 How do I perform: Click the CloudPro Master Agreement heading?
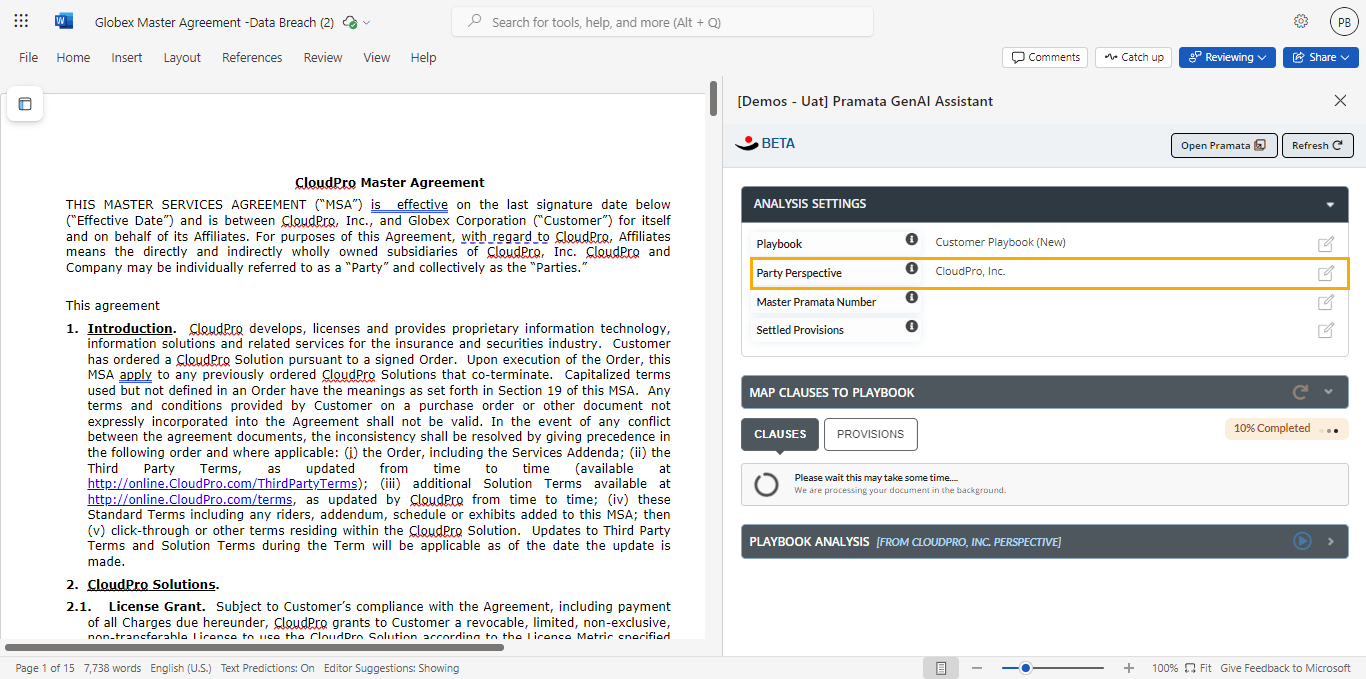[x=390, y=183]
